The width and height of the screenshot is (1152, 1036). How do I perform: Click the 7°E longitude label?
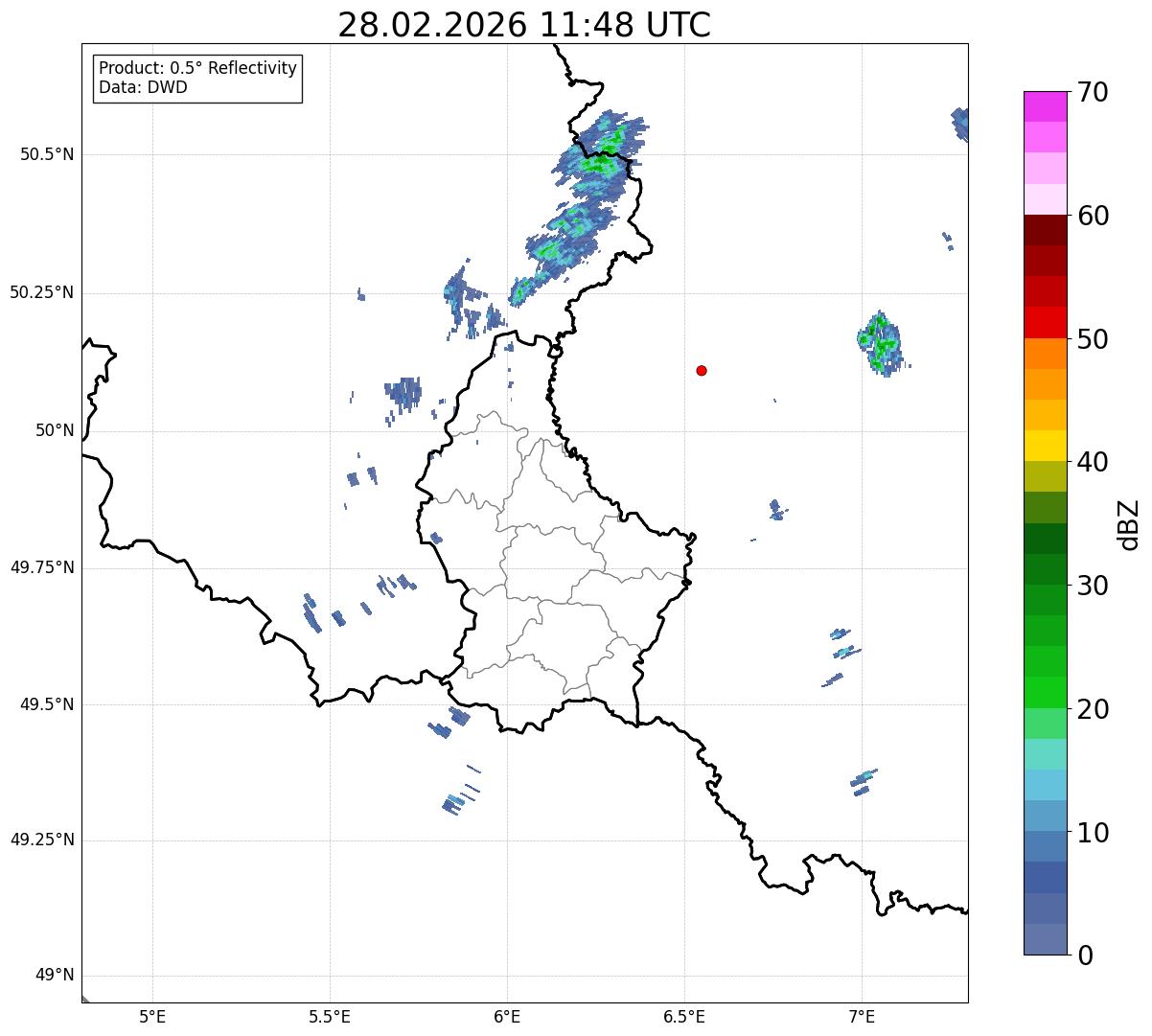point(862,1016)
